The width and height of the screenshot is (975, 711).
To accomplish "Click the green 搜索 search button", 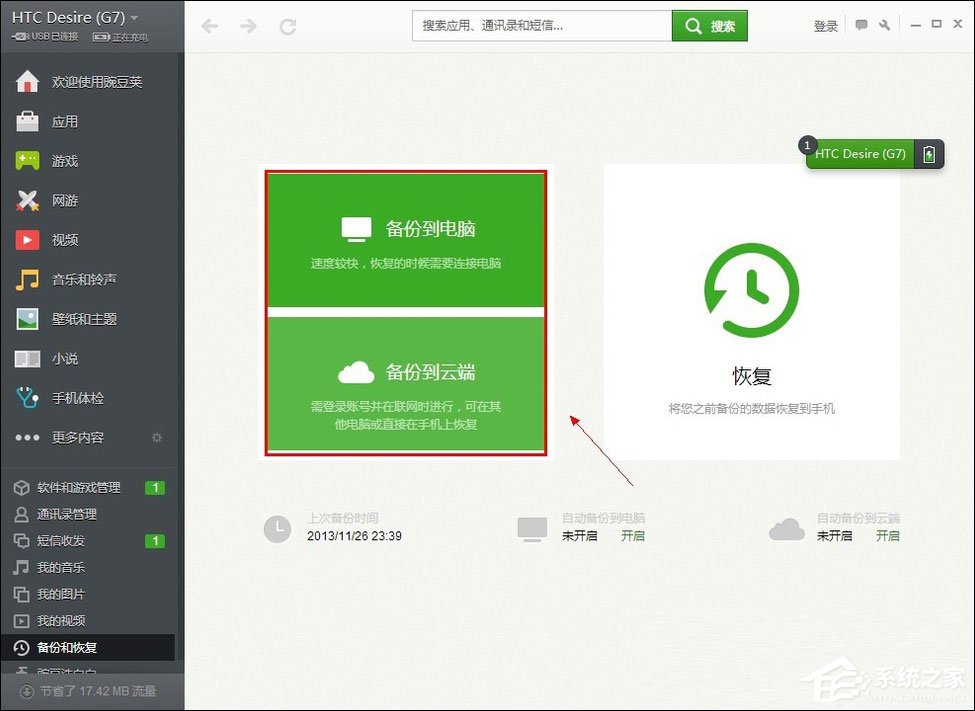I will point(710,25).
